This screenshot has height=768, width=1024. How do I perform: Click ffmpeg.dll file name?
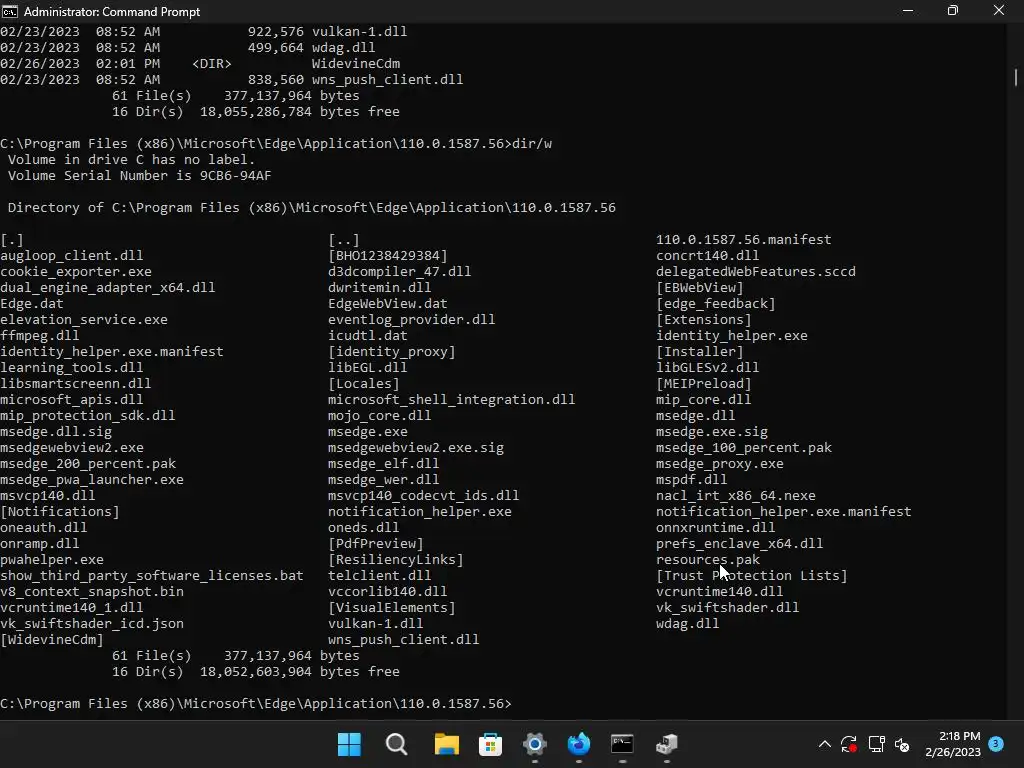coord(39,336)
